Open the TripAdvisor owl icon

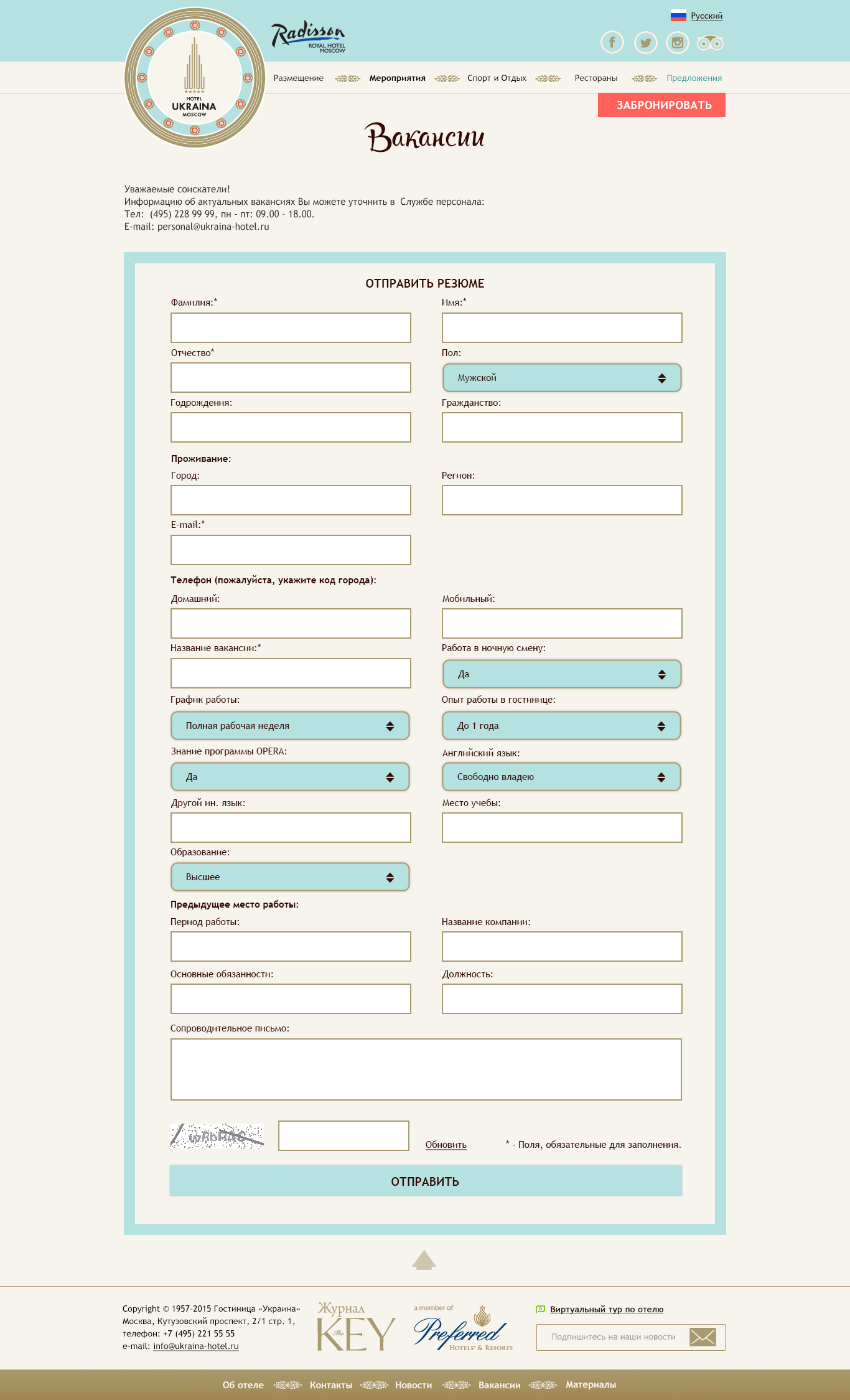[x=710, y=42]
